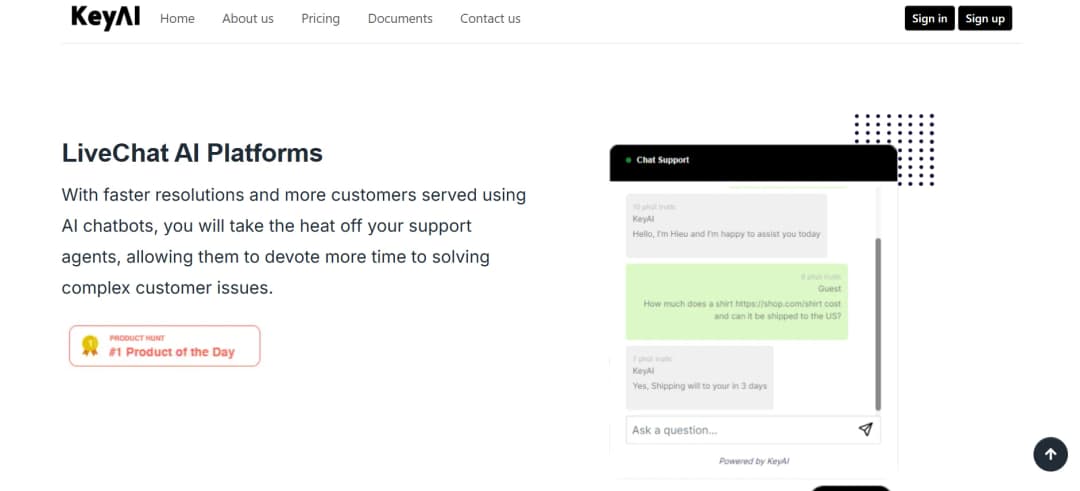Click the chat window vertical scrollbar
Viewport: 1080px width, 491px height.
(878, 322)
